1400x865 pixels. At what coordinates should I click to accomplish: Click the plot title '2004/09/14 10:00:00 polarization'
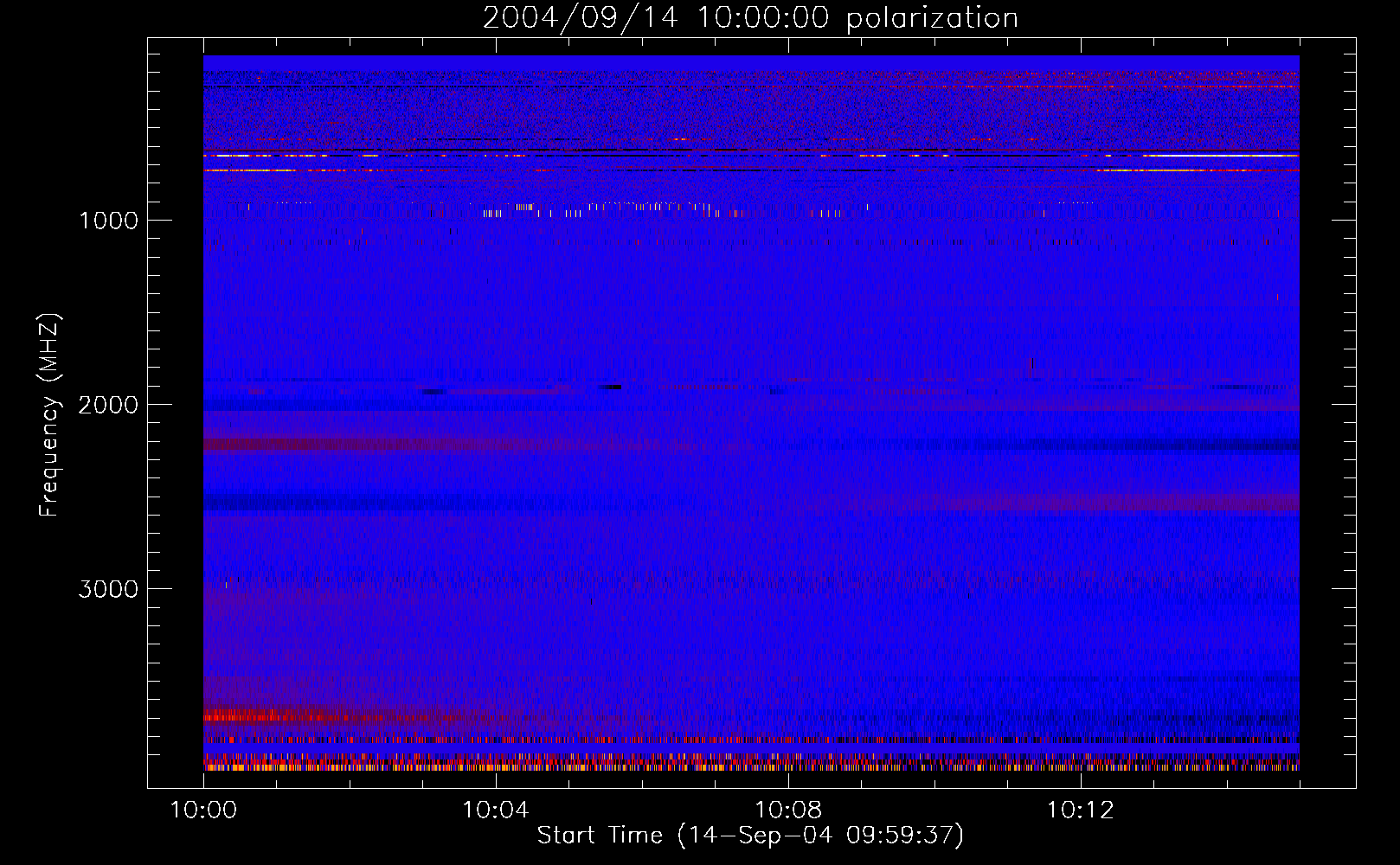[x=750, y=18]
